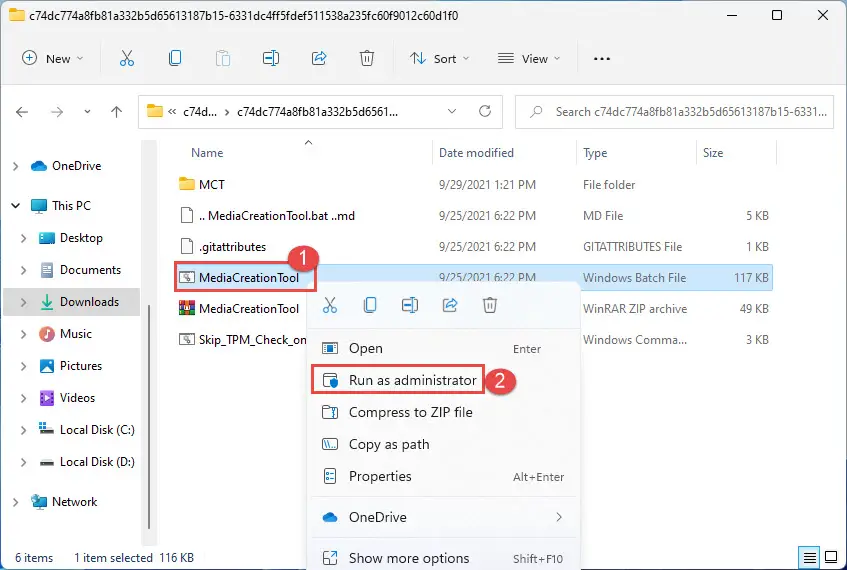
Task: Click the Forward navigation arrow
Action: (57, 112)
